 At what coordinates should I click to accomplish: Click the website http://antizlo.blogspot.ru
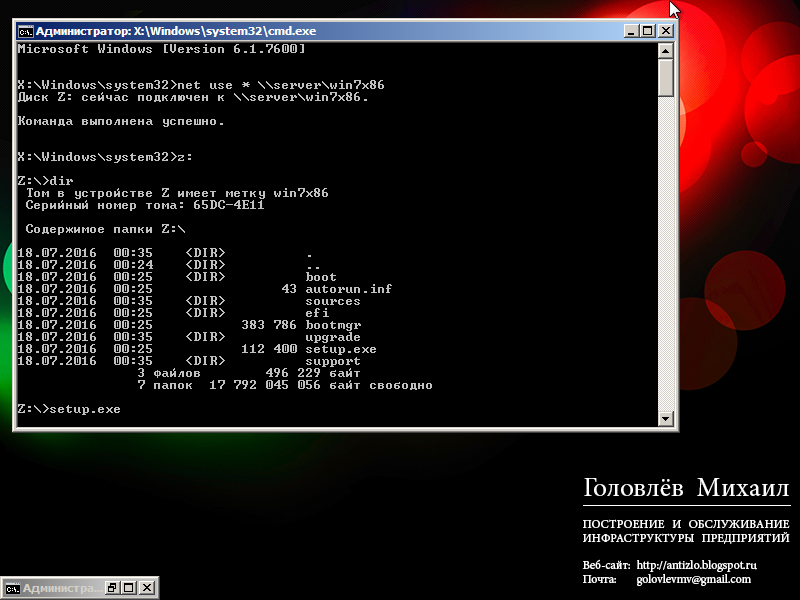[x=696, y=565]
